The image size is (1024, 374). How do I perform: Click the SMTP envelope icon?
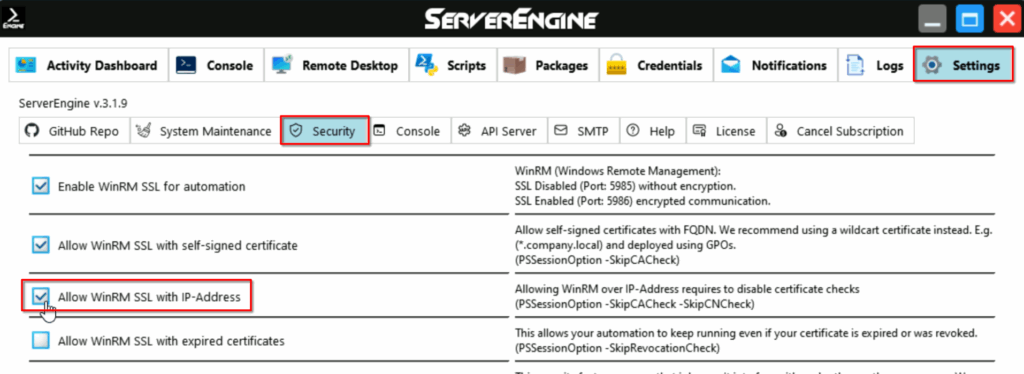point(560,131)
